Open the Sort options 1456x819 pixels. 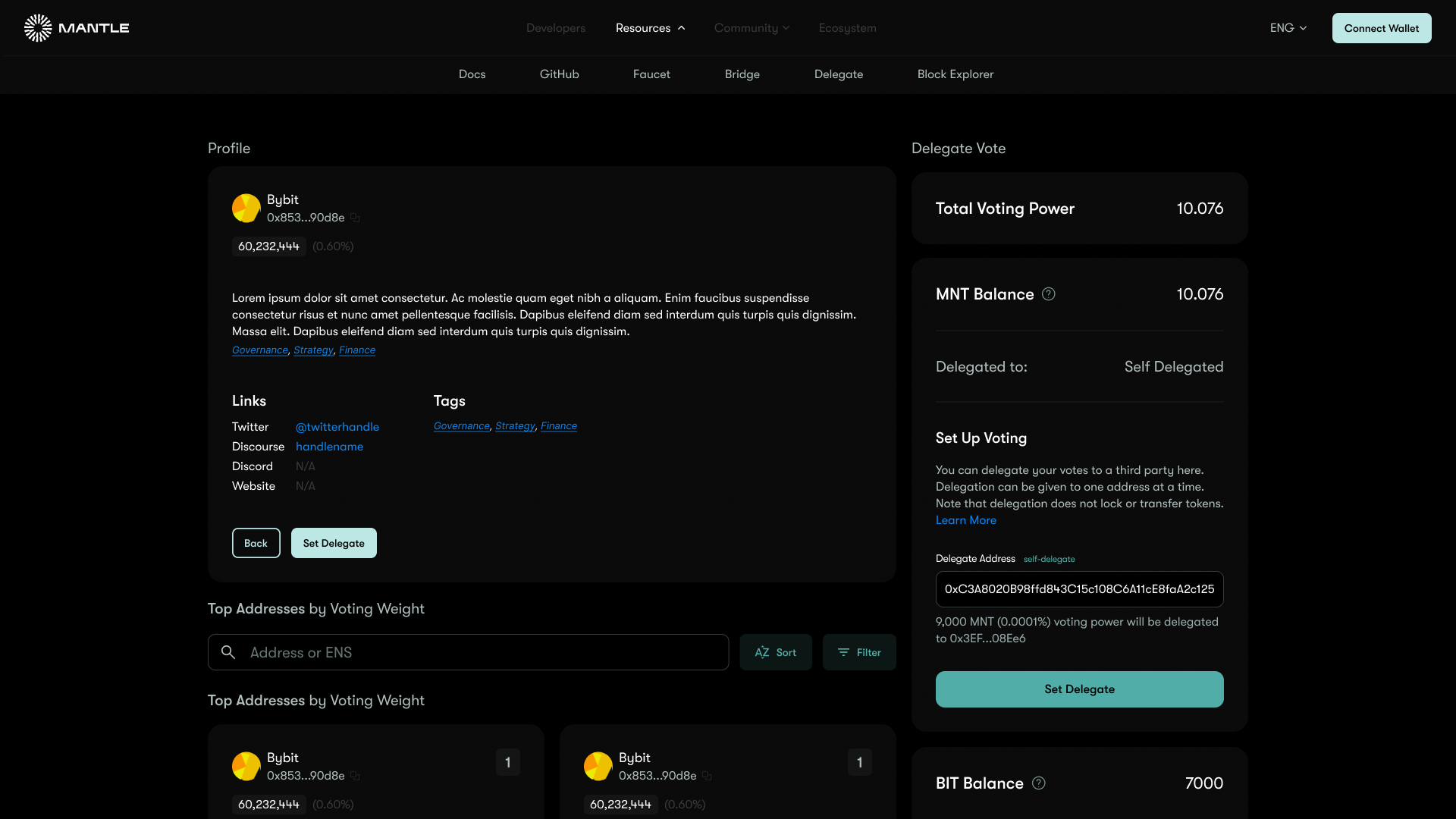pos(775,652)
